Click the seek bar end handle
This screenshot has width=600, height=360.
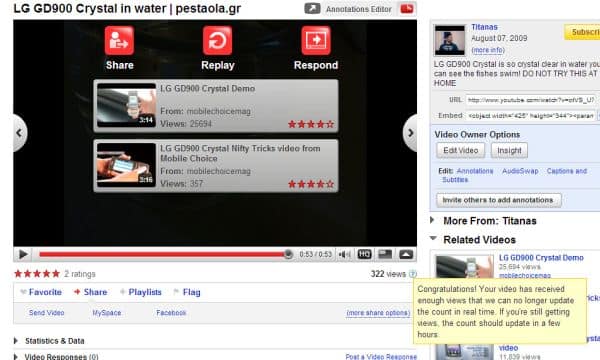click(x=288, y=254)
